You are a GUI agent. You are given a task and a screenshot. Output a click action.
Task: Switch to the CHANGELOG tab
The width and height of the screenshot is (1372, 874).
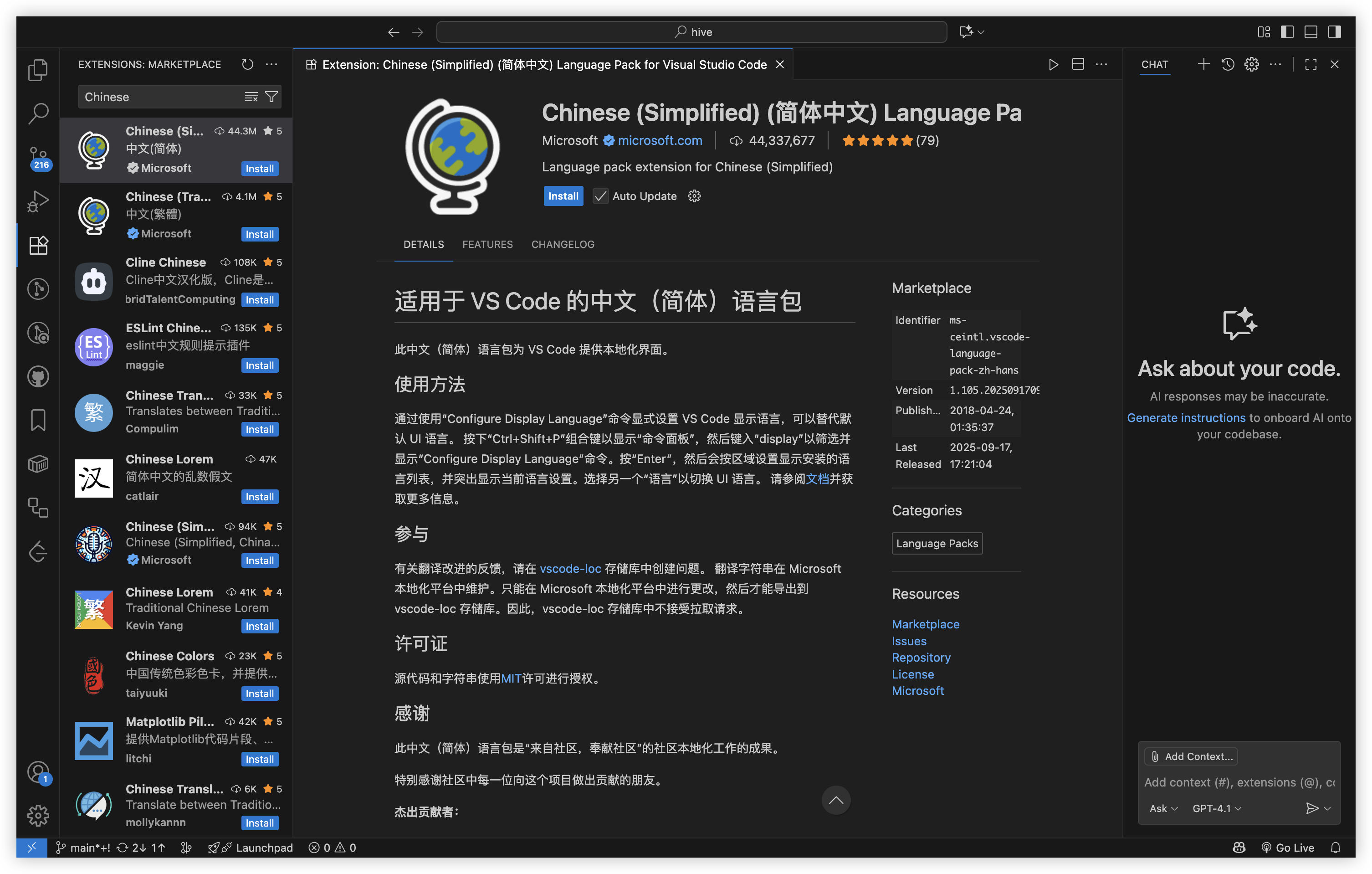[563, 245]
